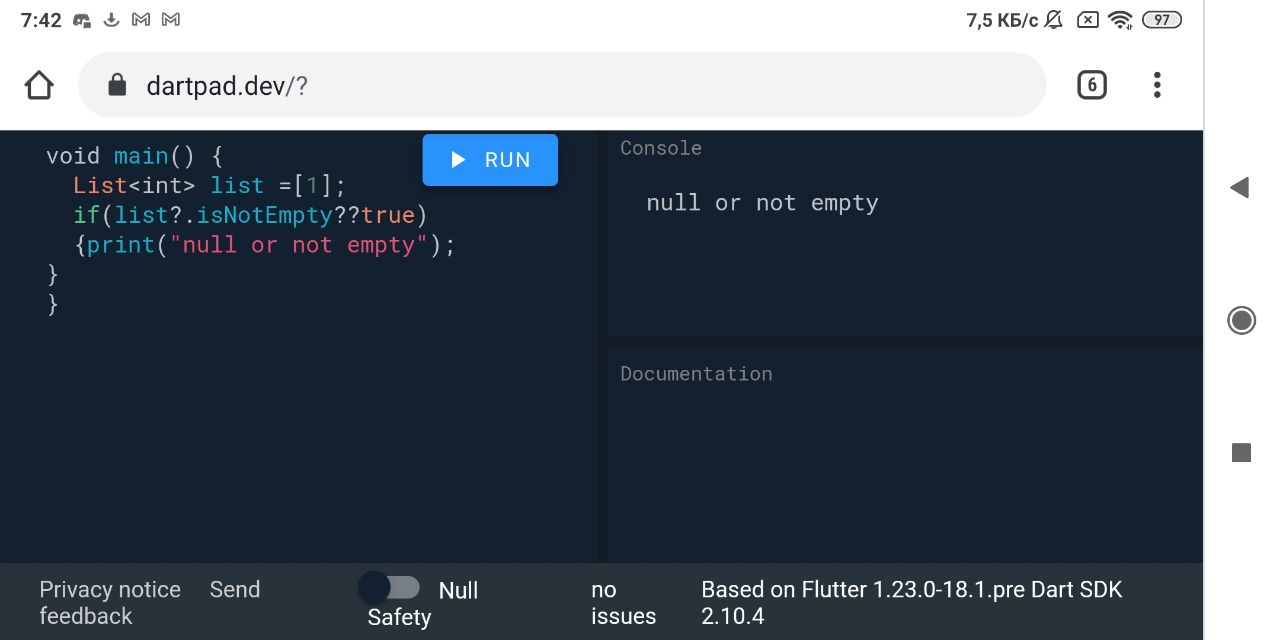Tap the download notification icon

(x=112, y=20)
